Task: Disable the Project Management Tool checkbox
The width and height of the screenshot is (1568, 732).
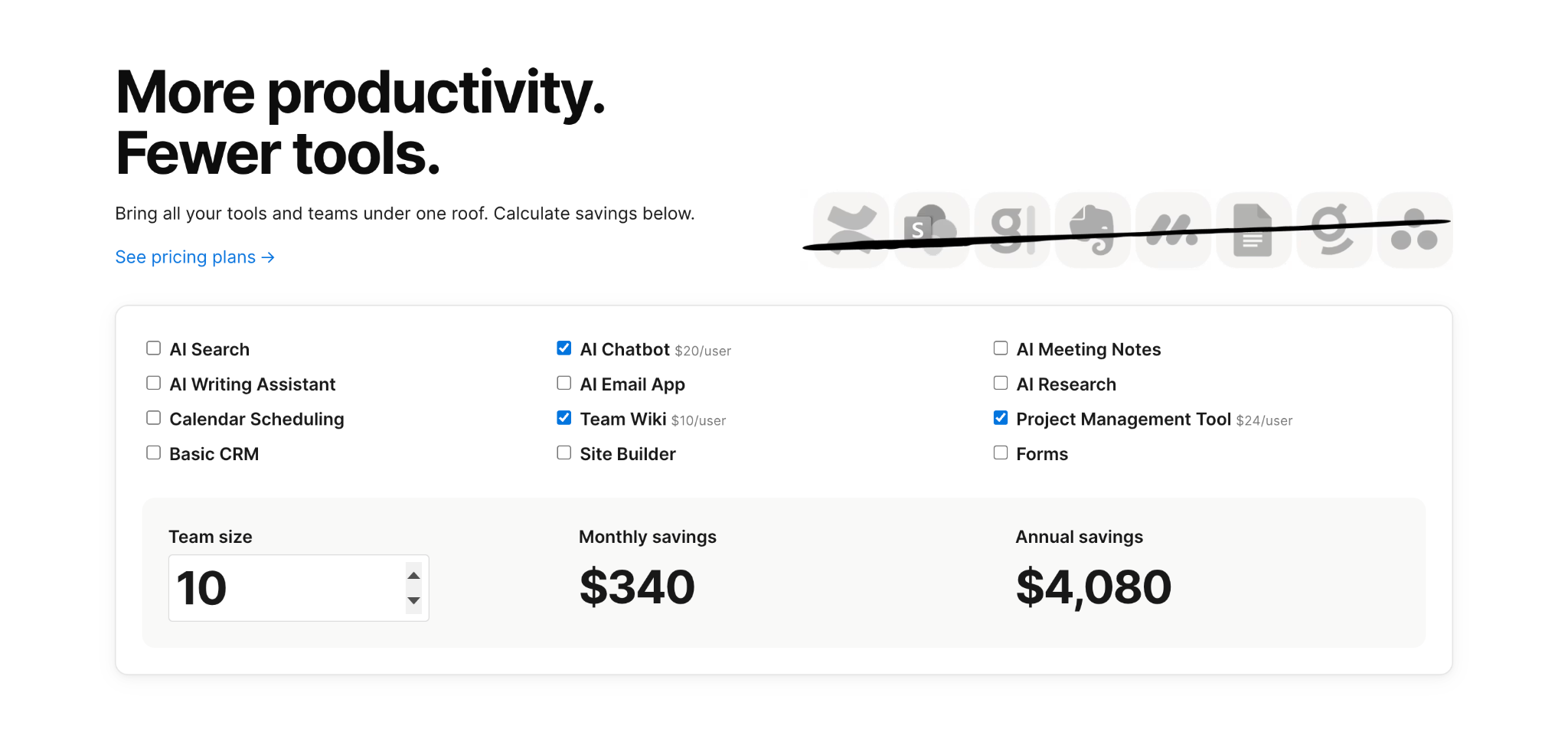Action: (x=1001, y=418)
